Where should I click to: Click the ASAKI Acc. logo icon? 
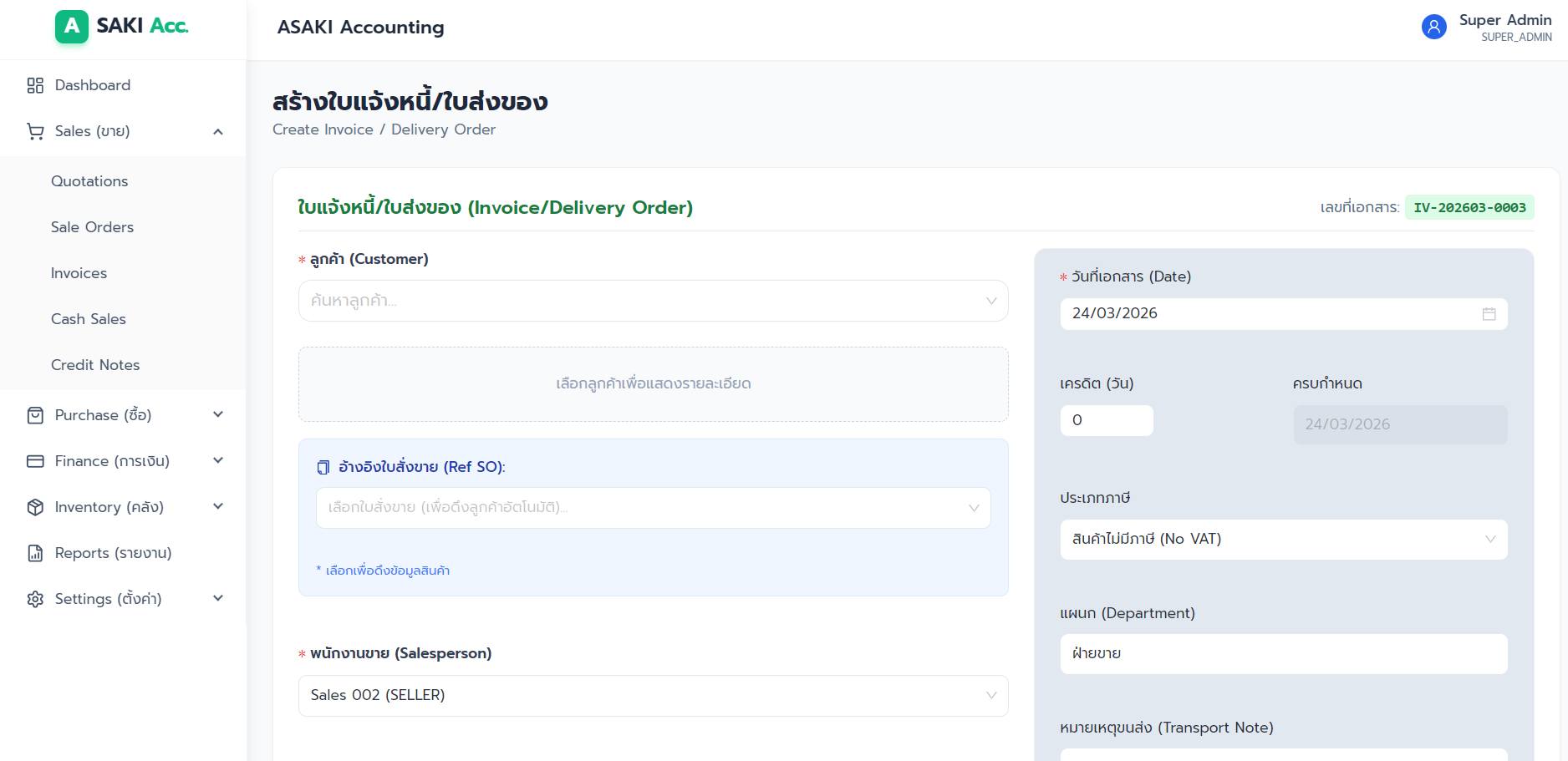pyautogui.click(x=72, y=27)
